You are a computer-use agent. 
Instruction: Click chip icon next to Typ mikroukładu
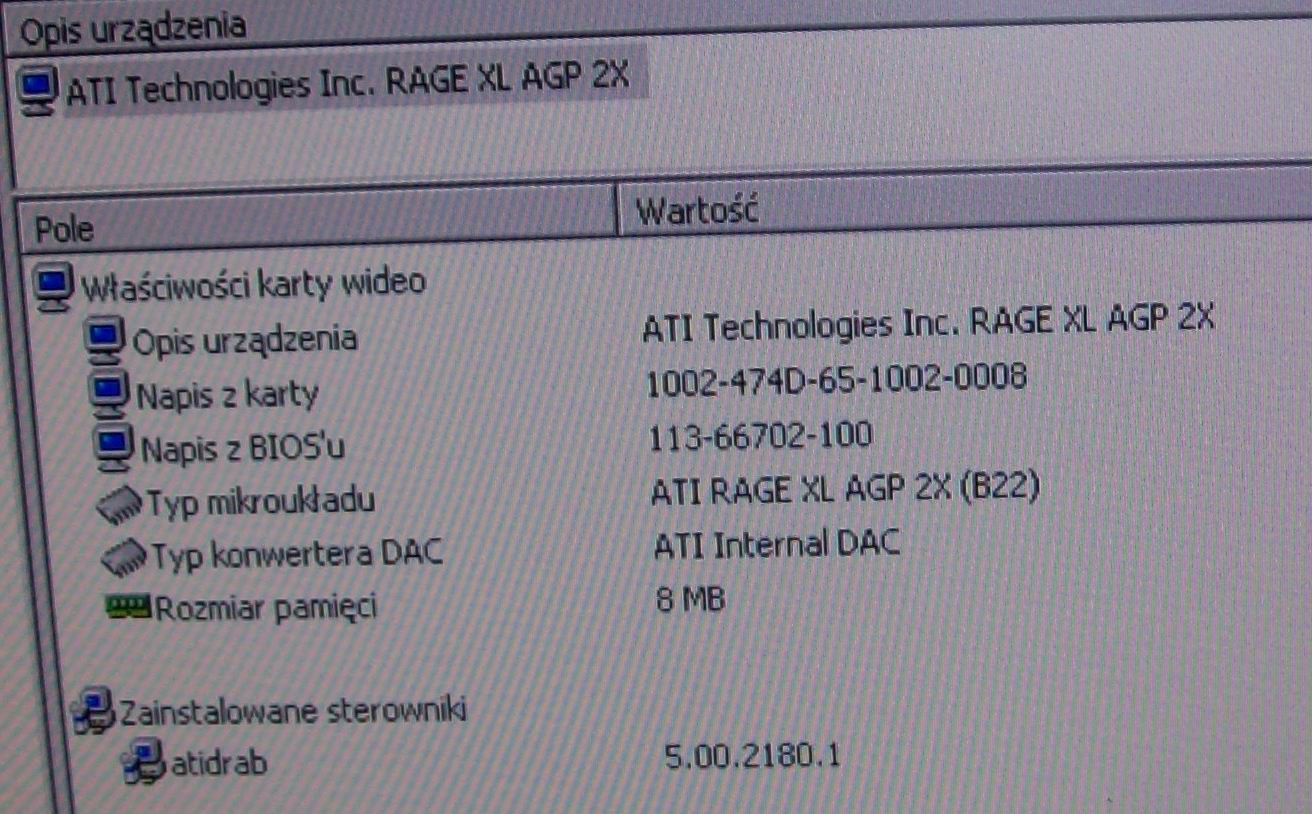point(121,505)
